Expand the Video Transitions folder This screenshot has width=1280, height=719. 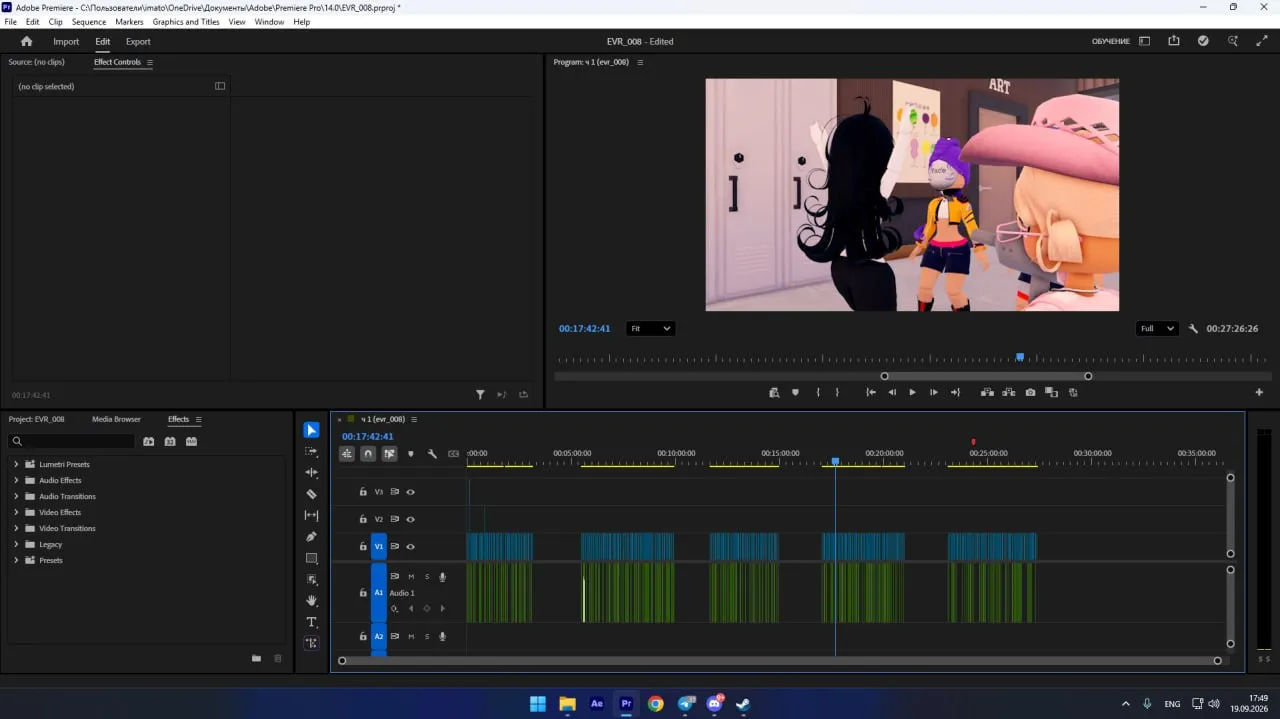[x=16, y=528]
